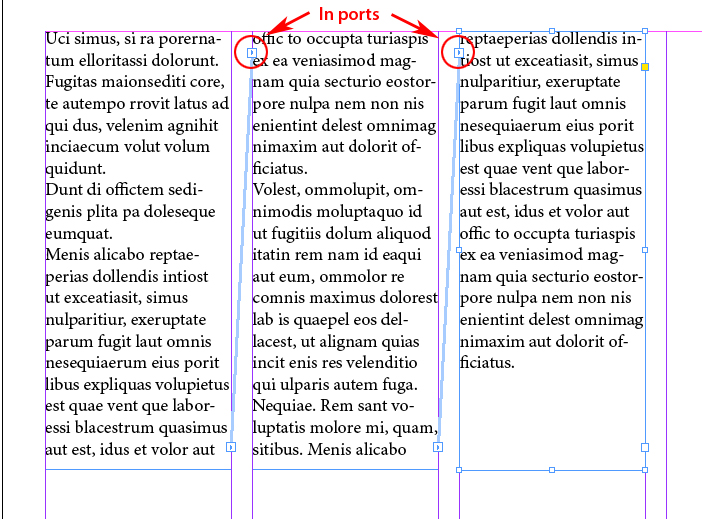The width and height of the screenshot is (702, 519).
Task: Click the yellow live corner square on right frame
Action: [x=645, y=67]
